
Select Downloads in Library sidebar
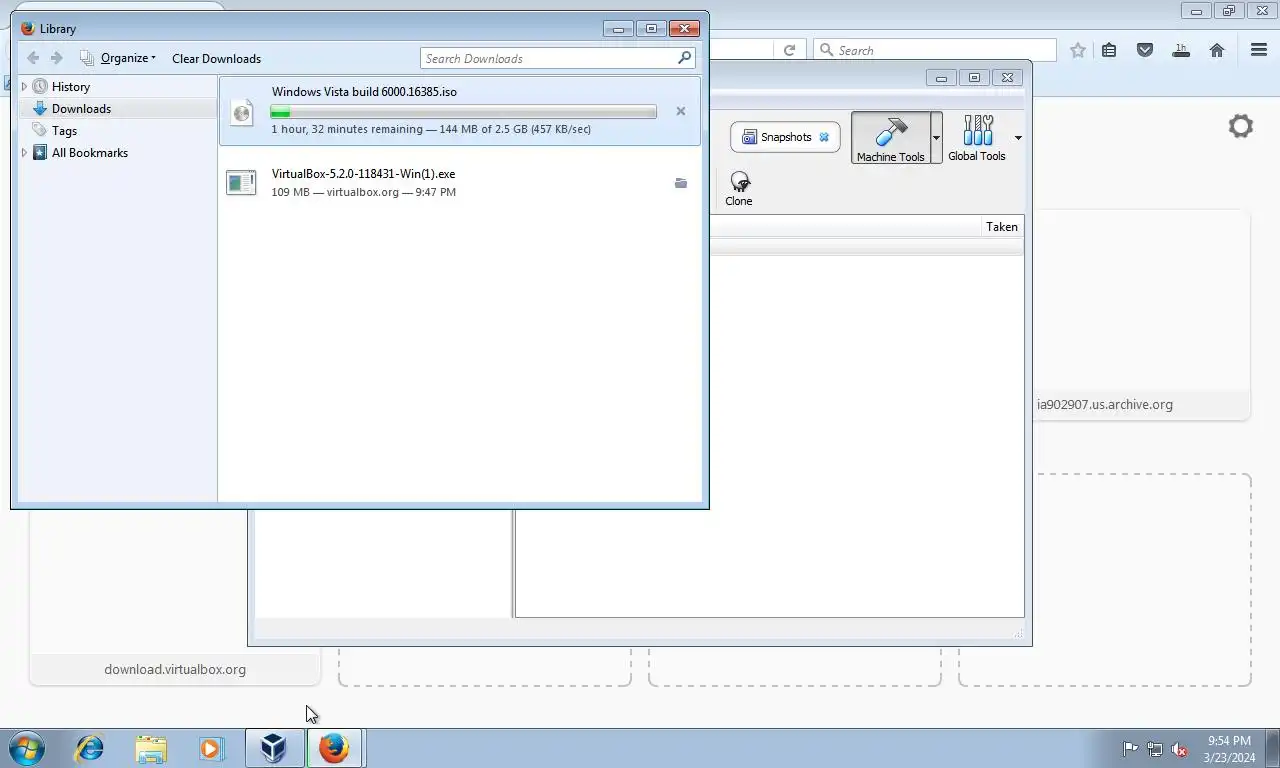(81, 109)
